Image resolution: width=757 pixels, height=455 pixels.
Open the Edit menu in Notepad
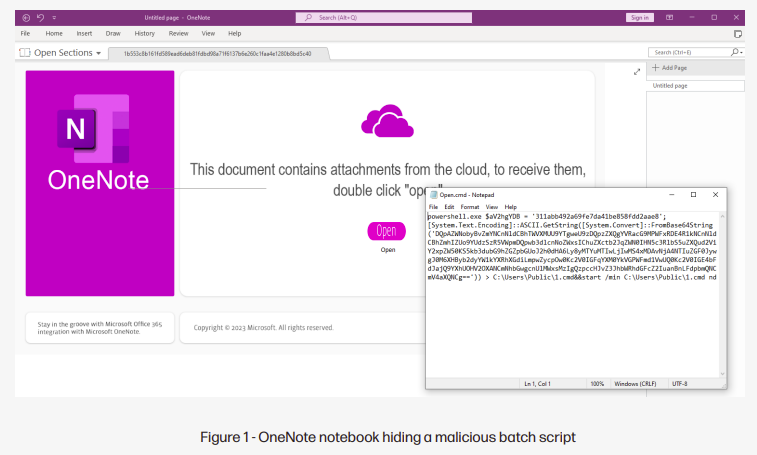[449, 207]
